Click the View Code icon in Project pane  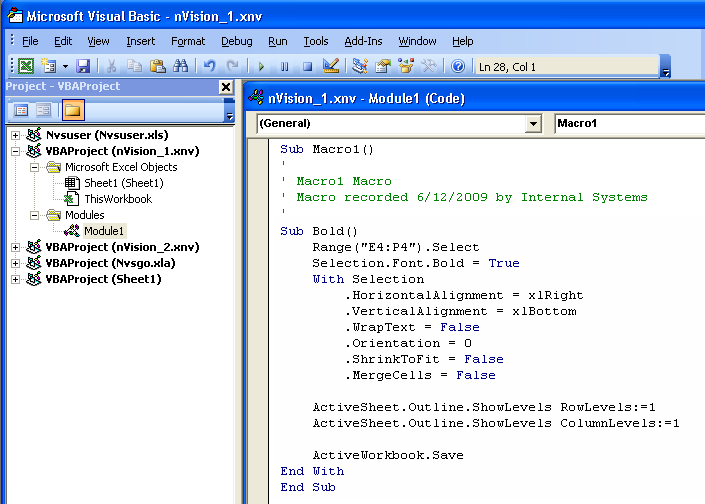pos(21,110)
